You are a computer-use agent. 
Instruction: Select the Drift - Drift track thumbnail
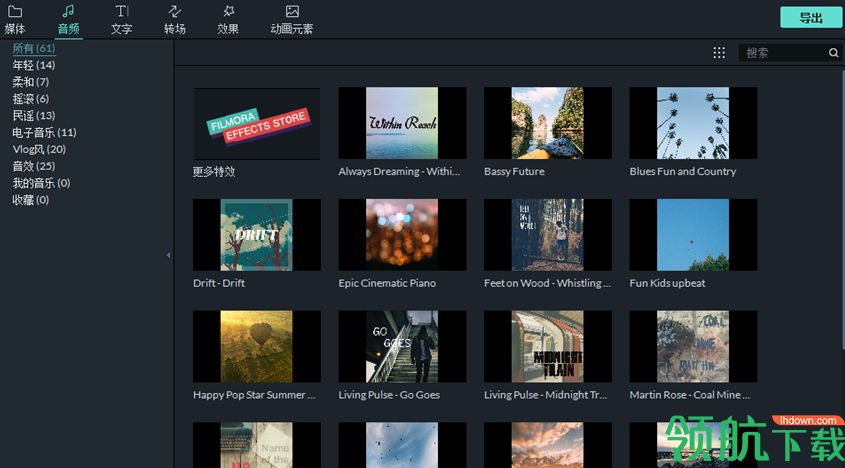(x=257, y=235)
